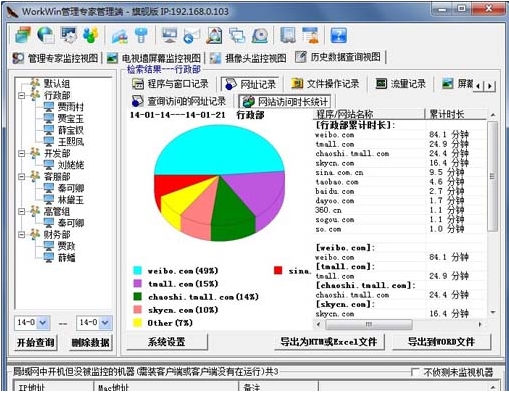Viewport: 509px width, 393px height.
Task: Click purple legend swatch for tmall.com
Action: pos(137,283)
